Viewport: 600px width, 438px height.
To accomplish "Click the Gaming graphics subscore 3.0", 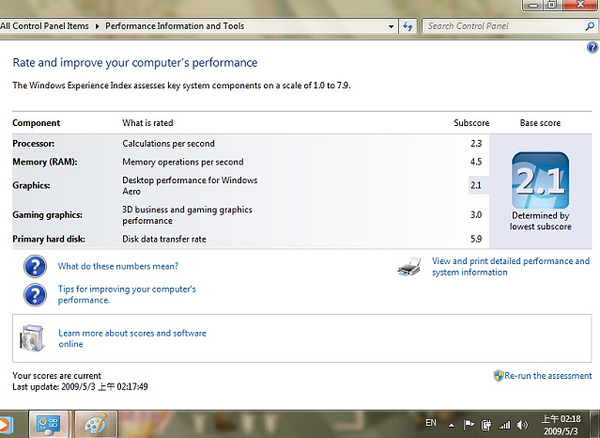I will click(476, 215).
